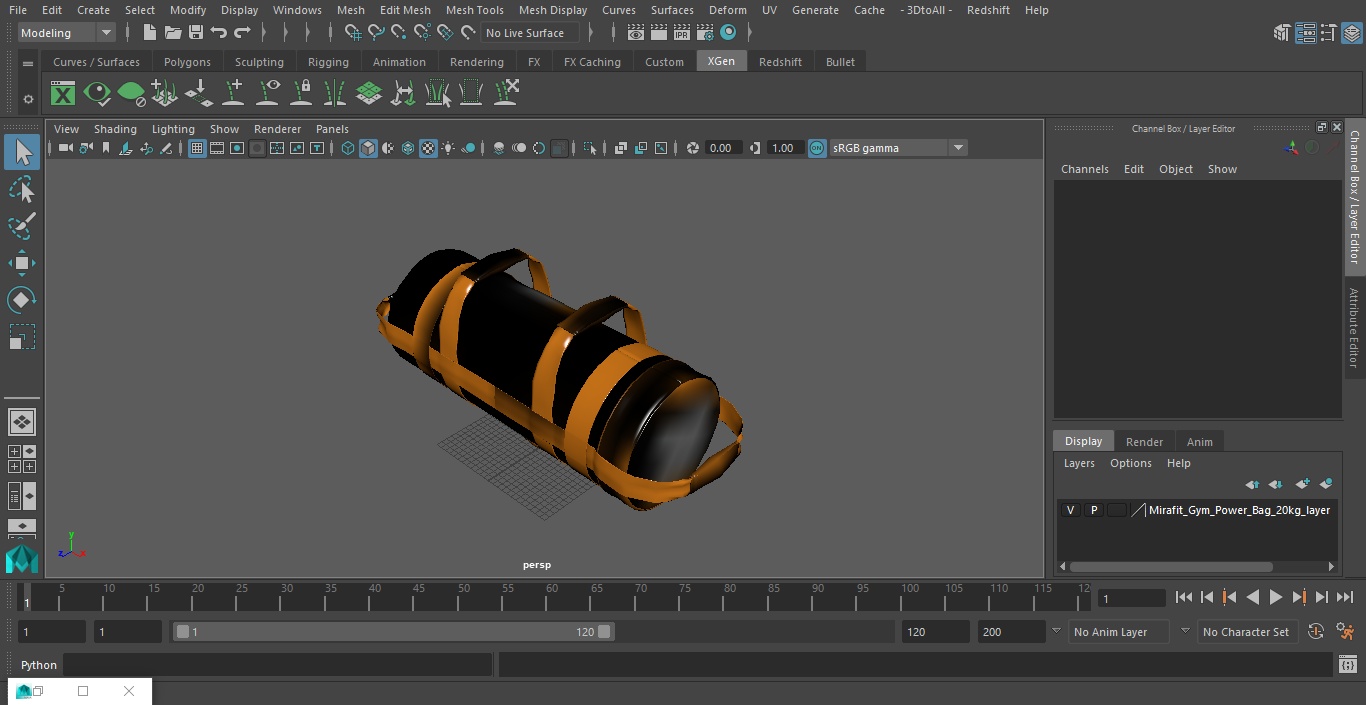Screen dimensions: 1366x705
Task: Open the Script Editor icon
Action: point(1347,665)
